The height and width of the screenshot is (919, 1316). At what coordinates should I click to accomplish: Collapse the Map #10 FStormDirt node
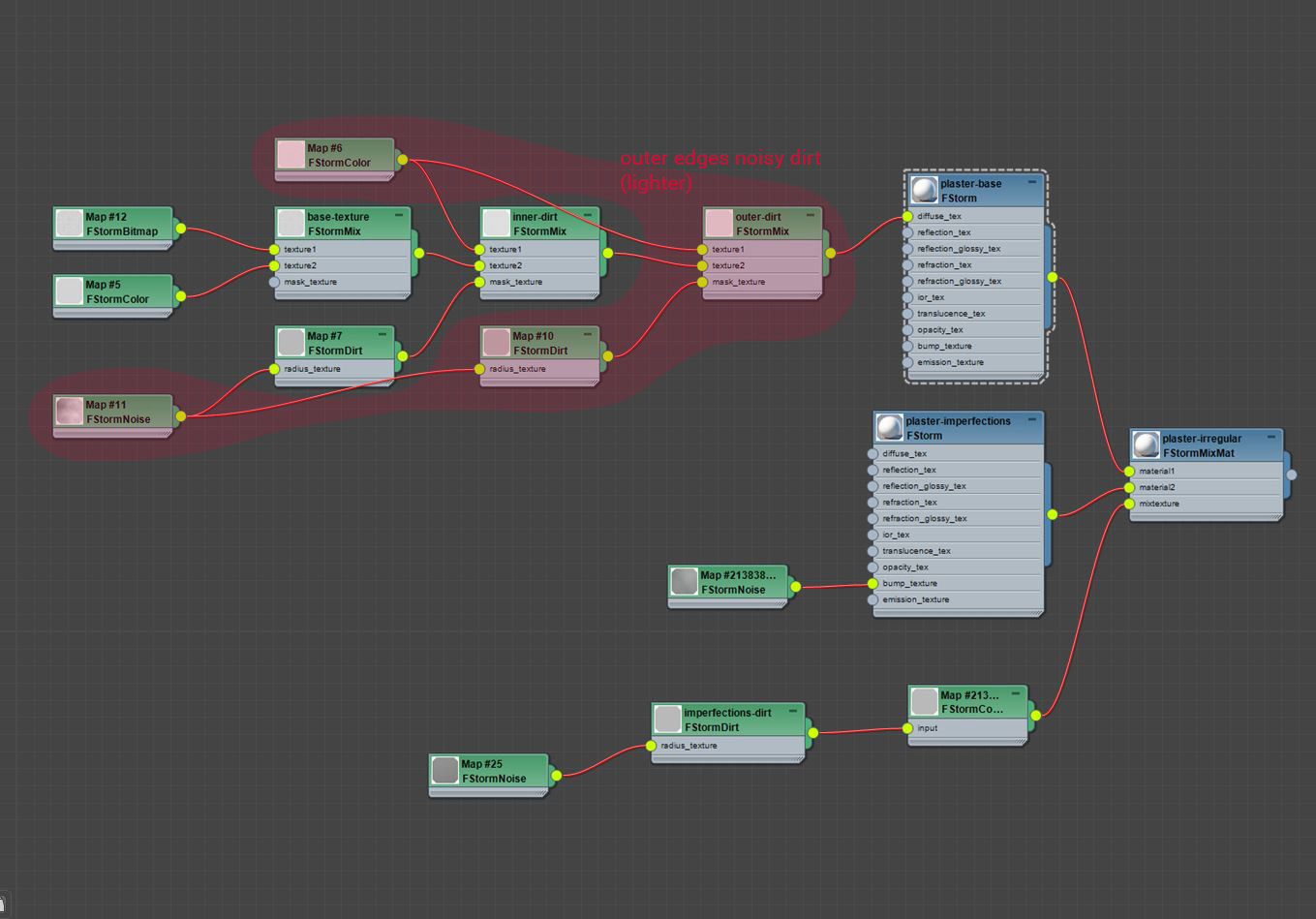click(x=588, y=334)
